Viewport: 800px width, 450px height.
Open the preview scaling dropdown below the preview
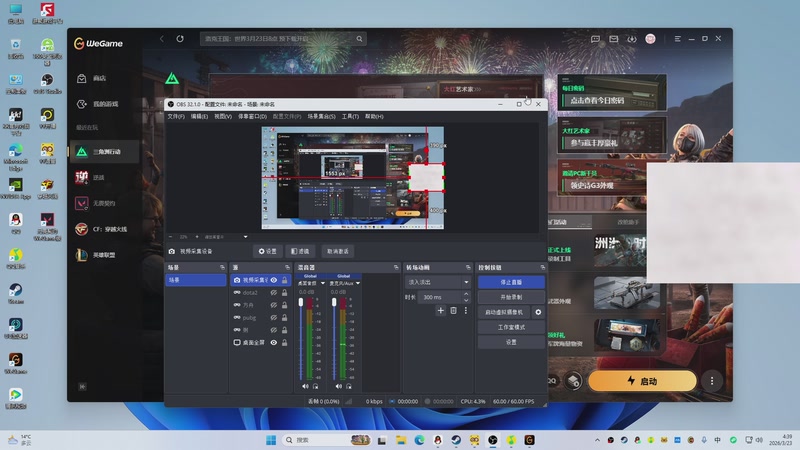[x=245, y=237]
